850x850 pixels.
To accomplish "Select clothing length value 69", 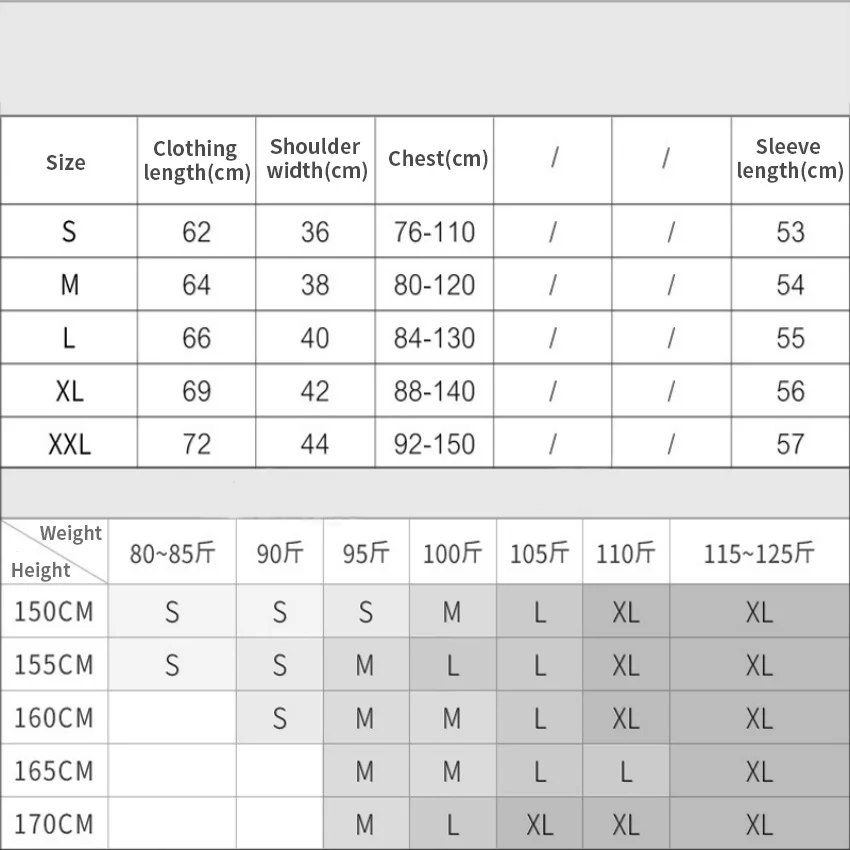I will click(x=196, y=391).
